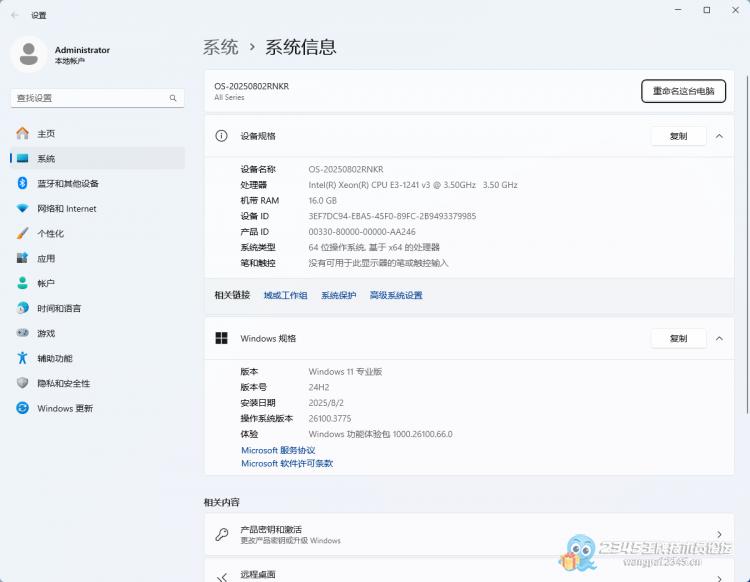This screenshot has width=750, height=582.
Task: Click install date value 2025/8/2
Action: [326, 403]
